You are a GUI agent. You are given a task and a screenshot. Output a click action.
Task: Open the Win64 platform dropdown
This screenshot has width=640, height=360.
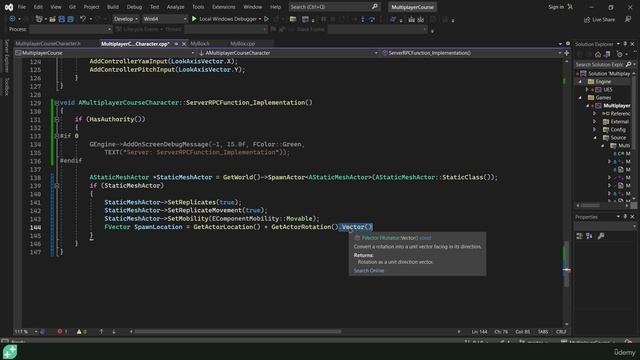(x=164, y=19)
